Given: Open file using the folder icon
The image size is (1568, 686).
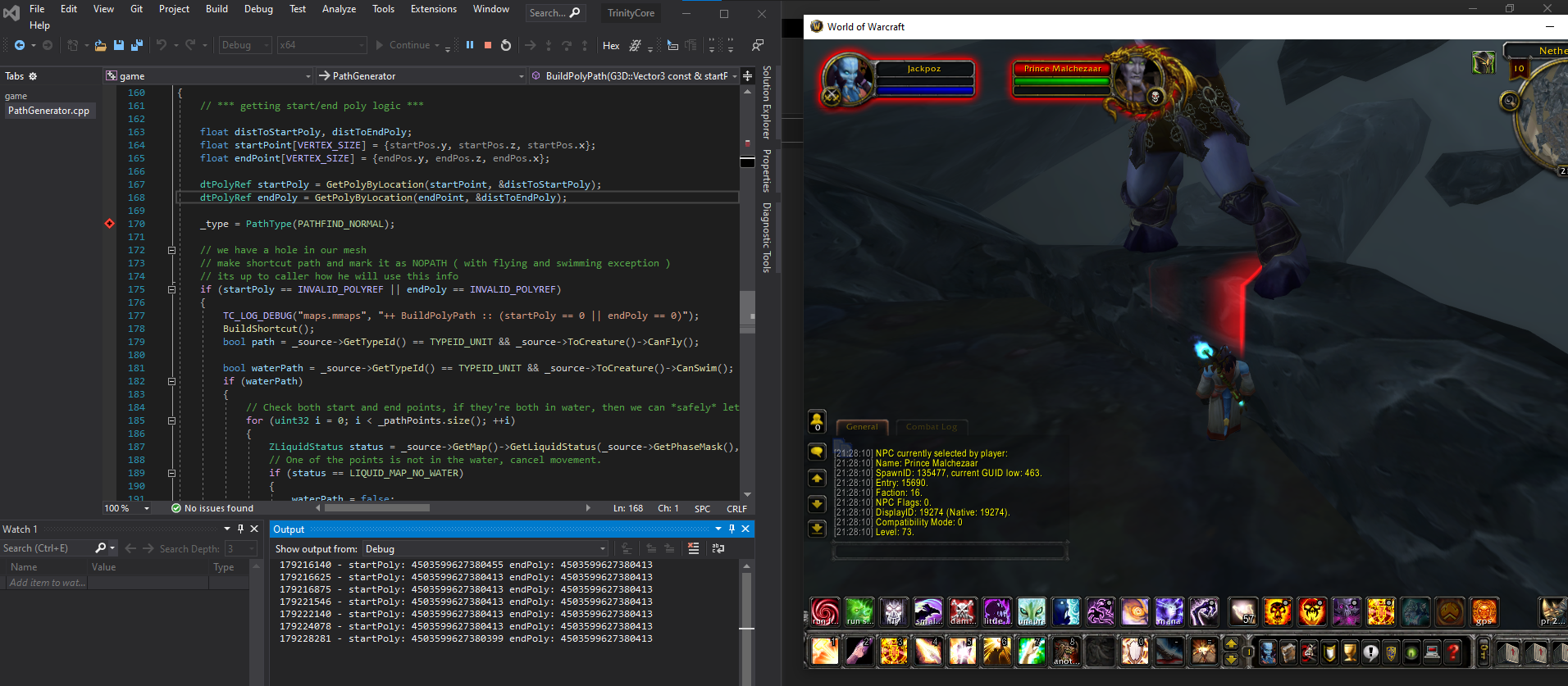Looking at the screenshot, I should pos(100,45).
